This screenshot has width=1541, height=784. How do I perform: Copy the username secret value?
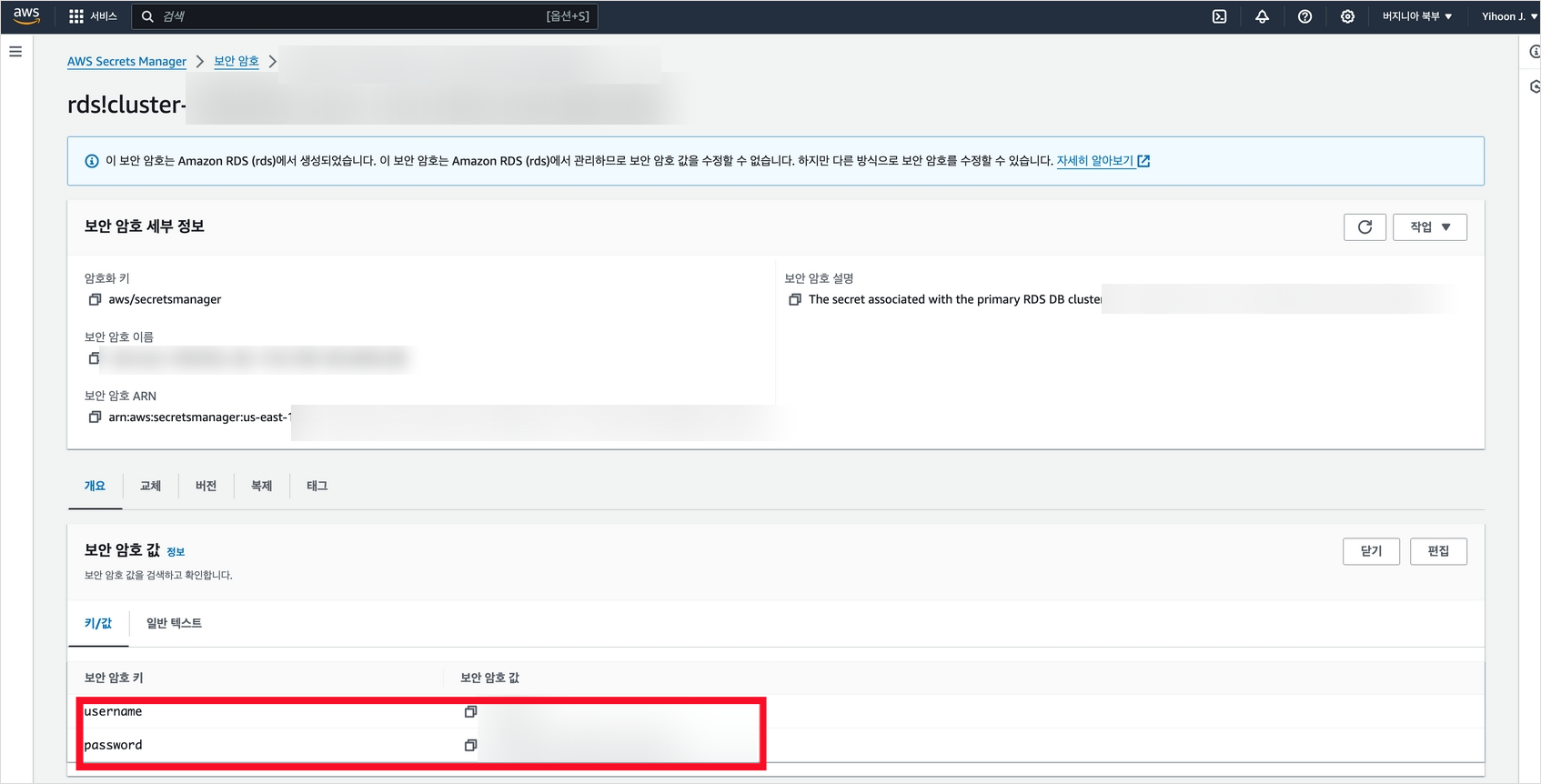pyautogui.click(x=470, y=711)
